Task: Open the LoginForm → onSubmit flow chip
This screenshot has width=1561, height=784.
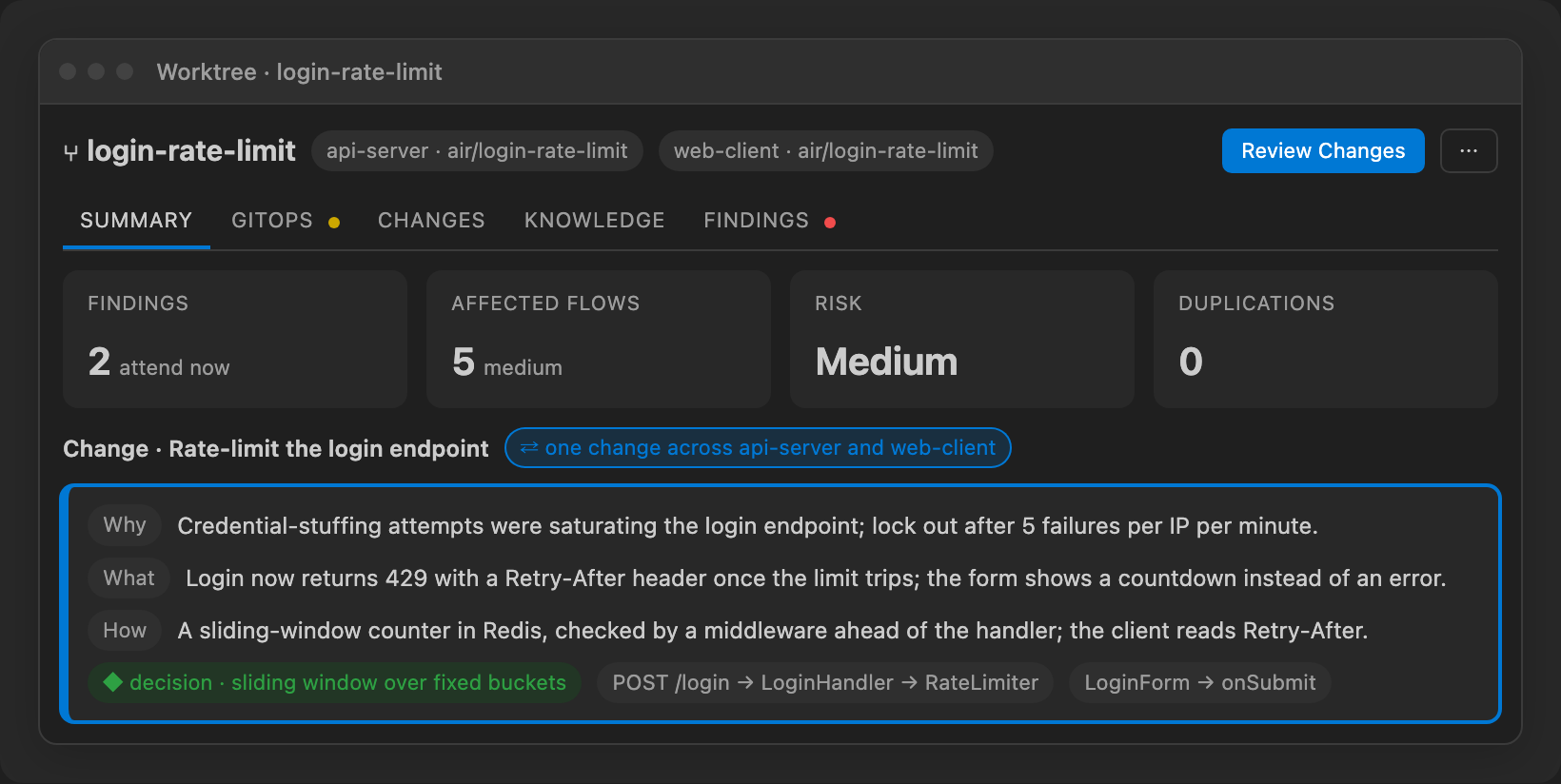Action: point(1200,683)
